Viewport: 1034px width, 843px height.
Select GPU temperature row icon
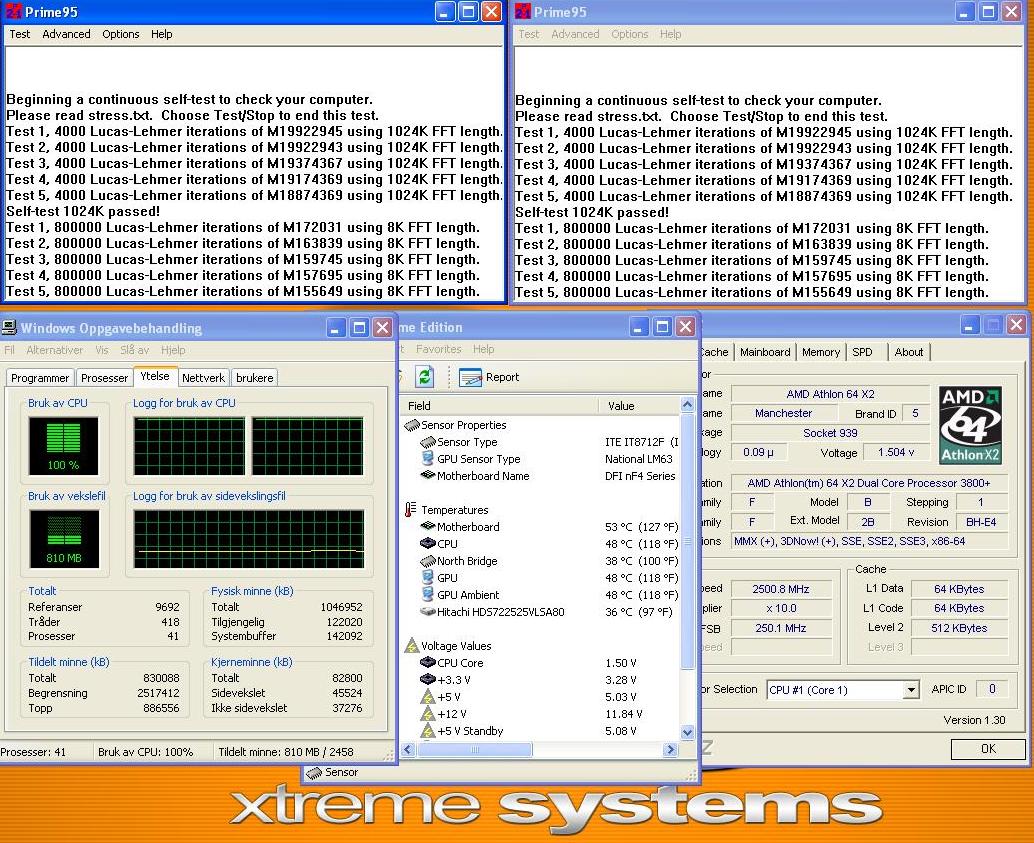pyautogui.click(x=428, y=578)
